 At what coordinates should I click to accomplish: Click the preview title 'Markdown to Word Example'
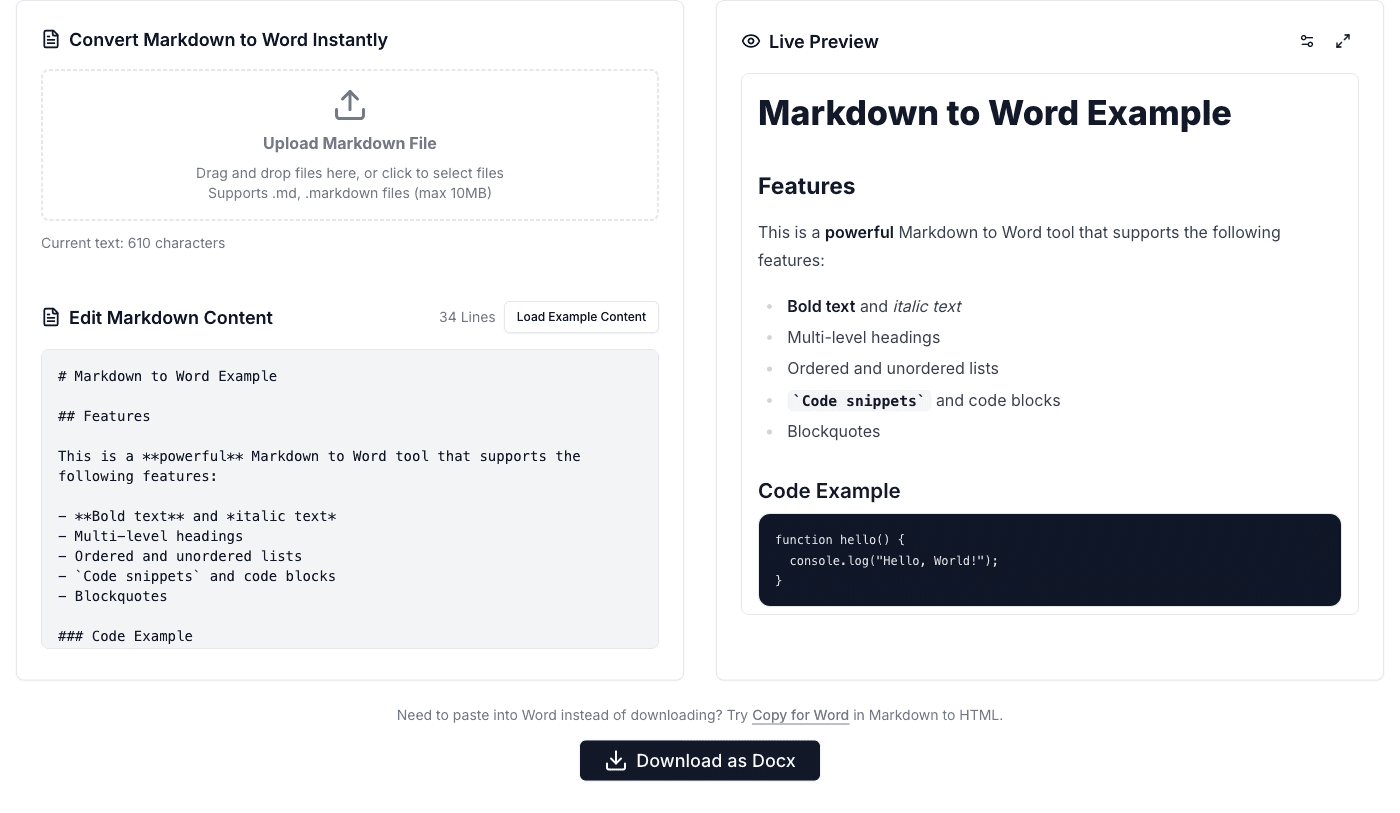pos(994,113)
